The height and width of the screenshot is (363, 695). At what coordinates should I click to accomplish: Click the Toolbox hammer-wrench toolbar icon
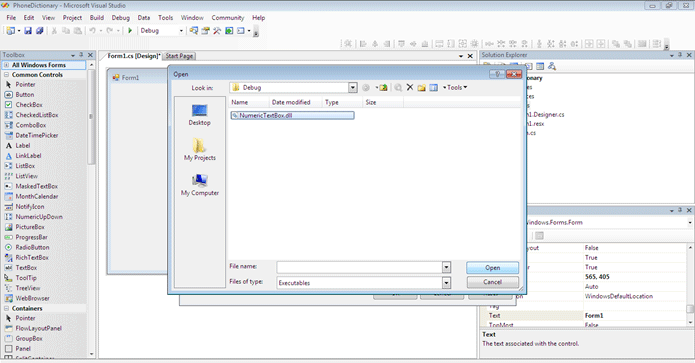tap(217, 31)
